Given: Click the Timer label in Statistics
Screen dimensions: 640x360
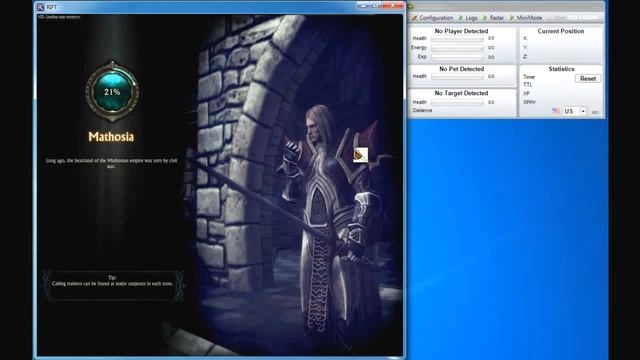Looking at the screenshot, I should 529,77.
